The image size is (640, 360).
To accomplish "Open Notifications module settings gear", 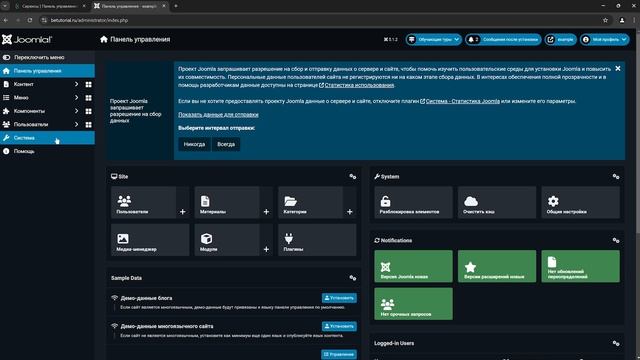I will (x=616, y=240).
